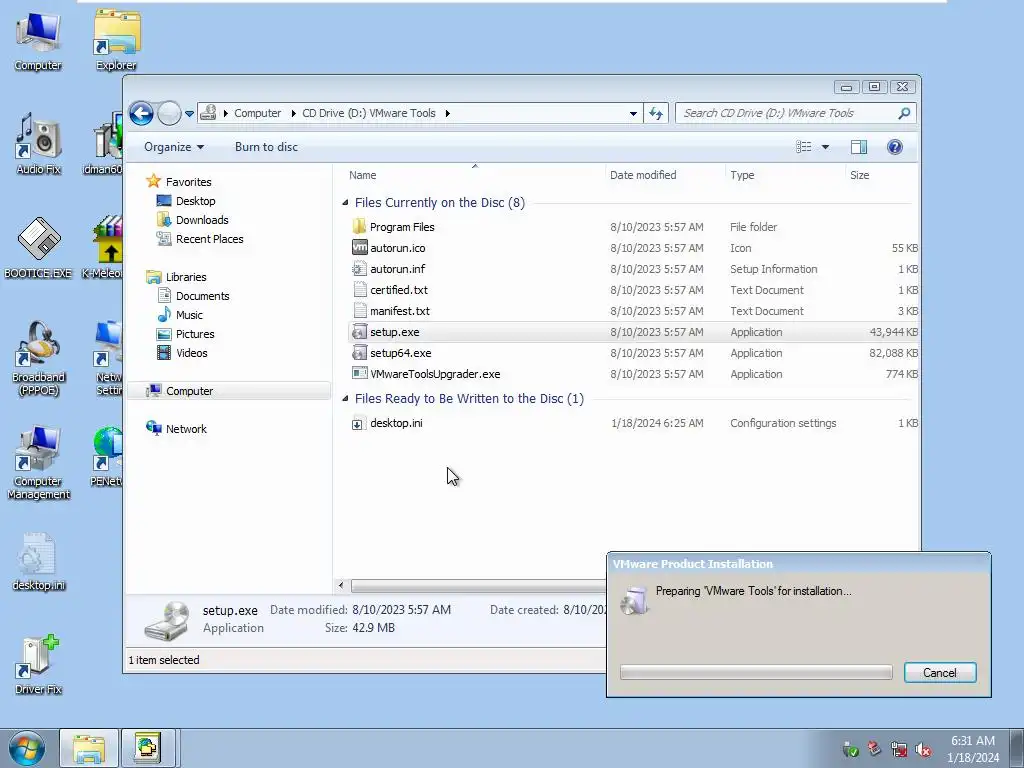
Task: Sort files by Size column
Action: pos(882,175)
